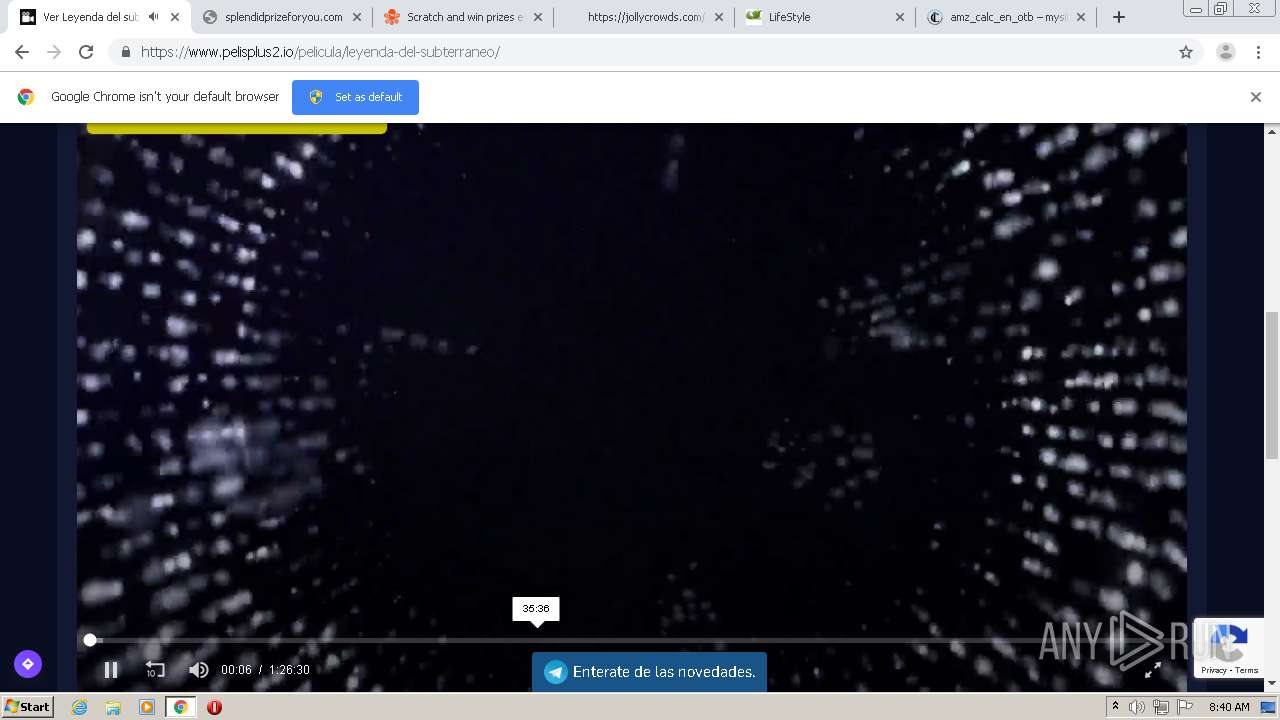Viewport: 1280px width, 720px height.
Task: Switch to splendidprizeforyou.com tab
Action: point(283,17)
